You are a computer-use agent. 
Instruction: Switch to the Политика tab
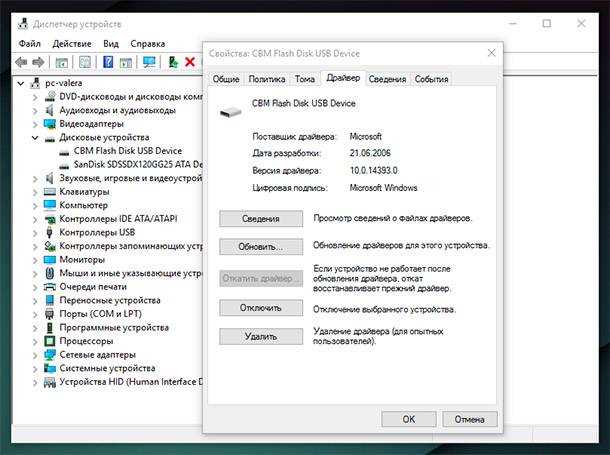[x=266, y=79]
